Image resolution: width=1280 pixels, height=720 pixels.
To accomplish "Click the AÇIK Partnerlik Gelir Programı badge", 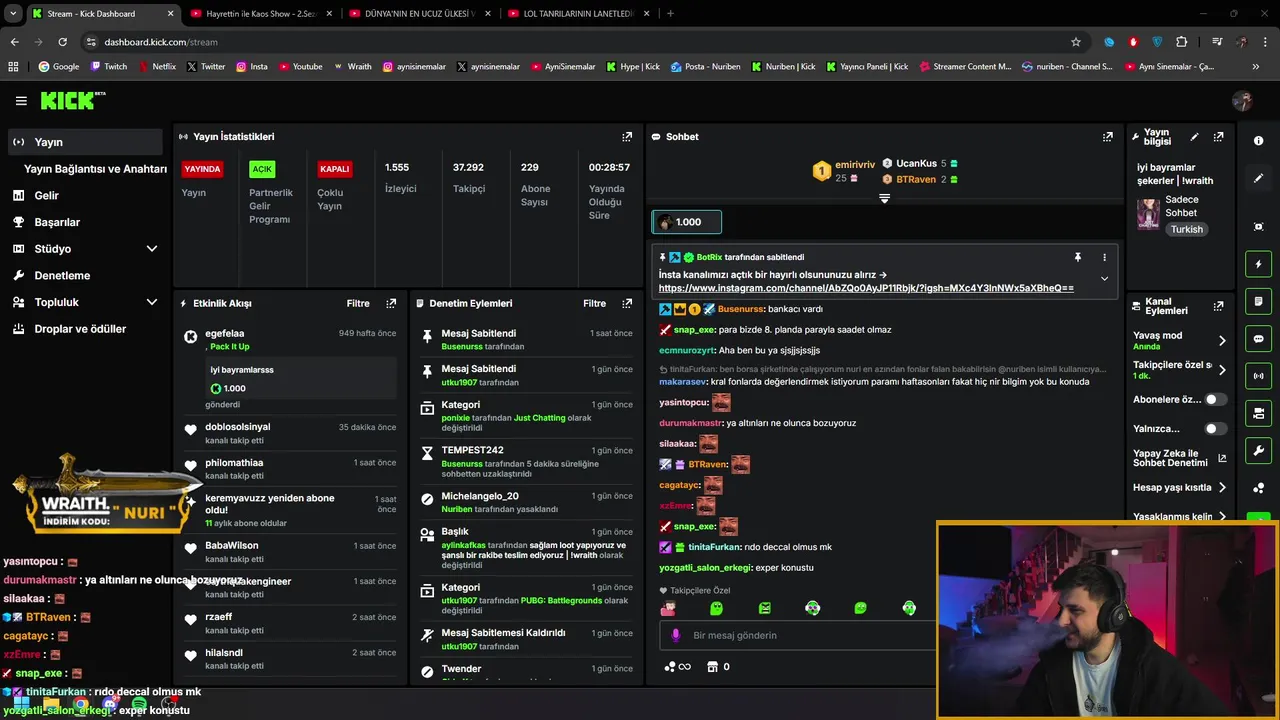I will click(262, 169).
